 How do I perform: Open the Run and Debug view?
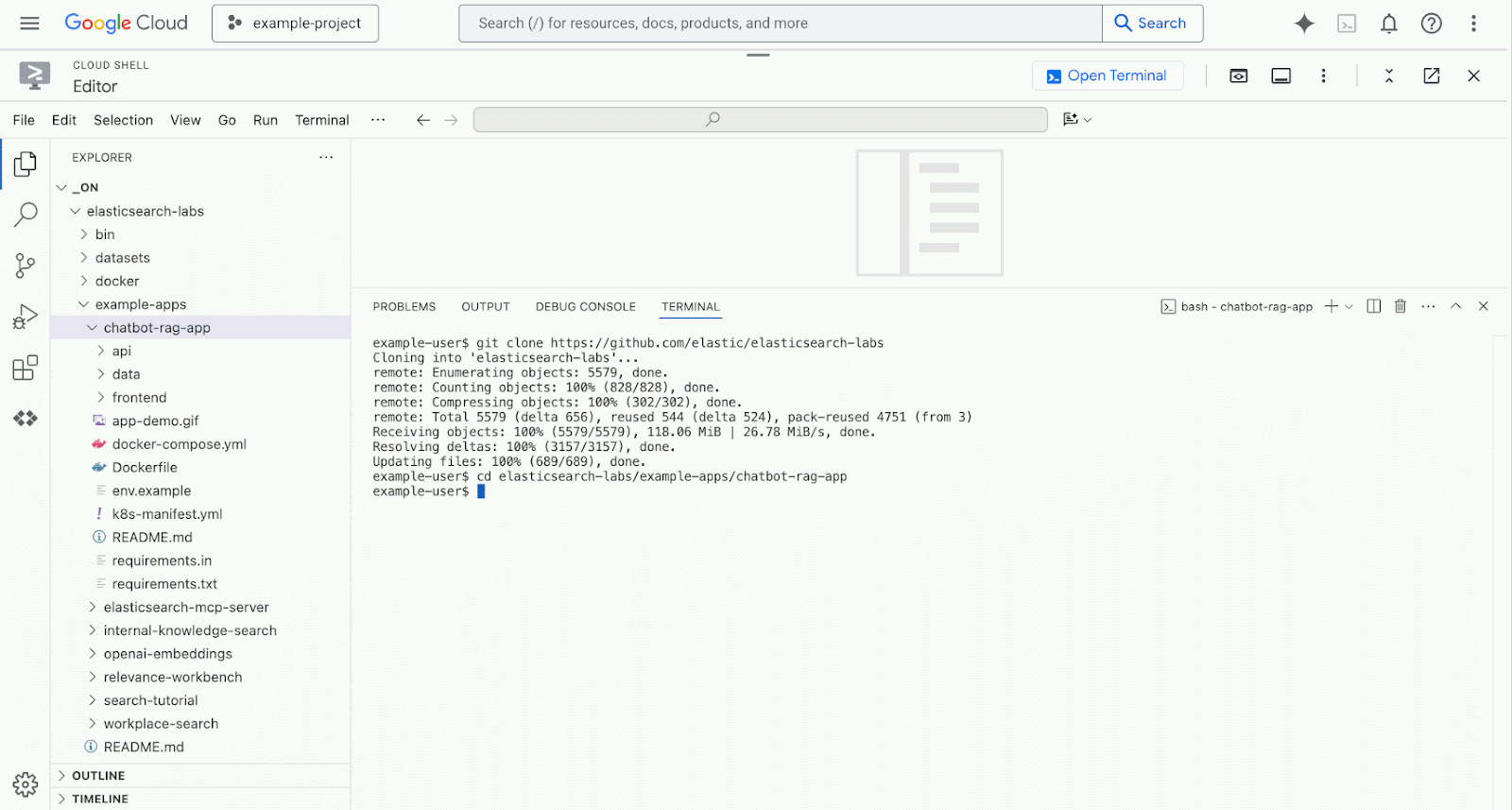[26, 317]
